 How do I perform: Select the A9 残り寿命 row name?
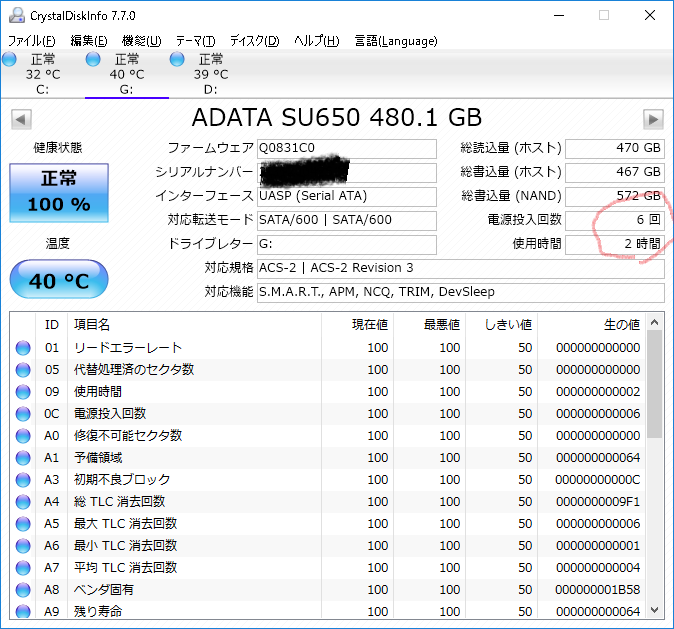pos(98,611)
